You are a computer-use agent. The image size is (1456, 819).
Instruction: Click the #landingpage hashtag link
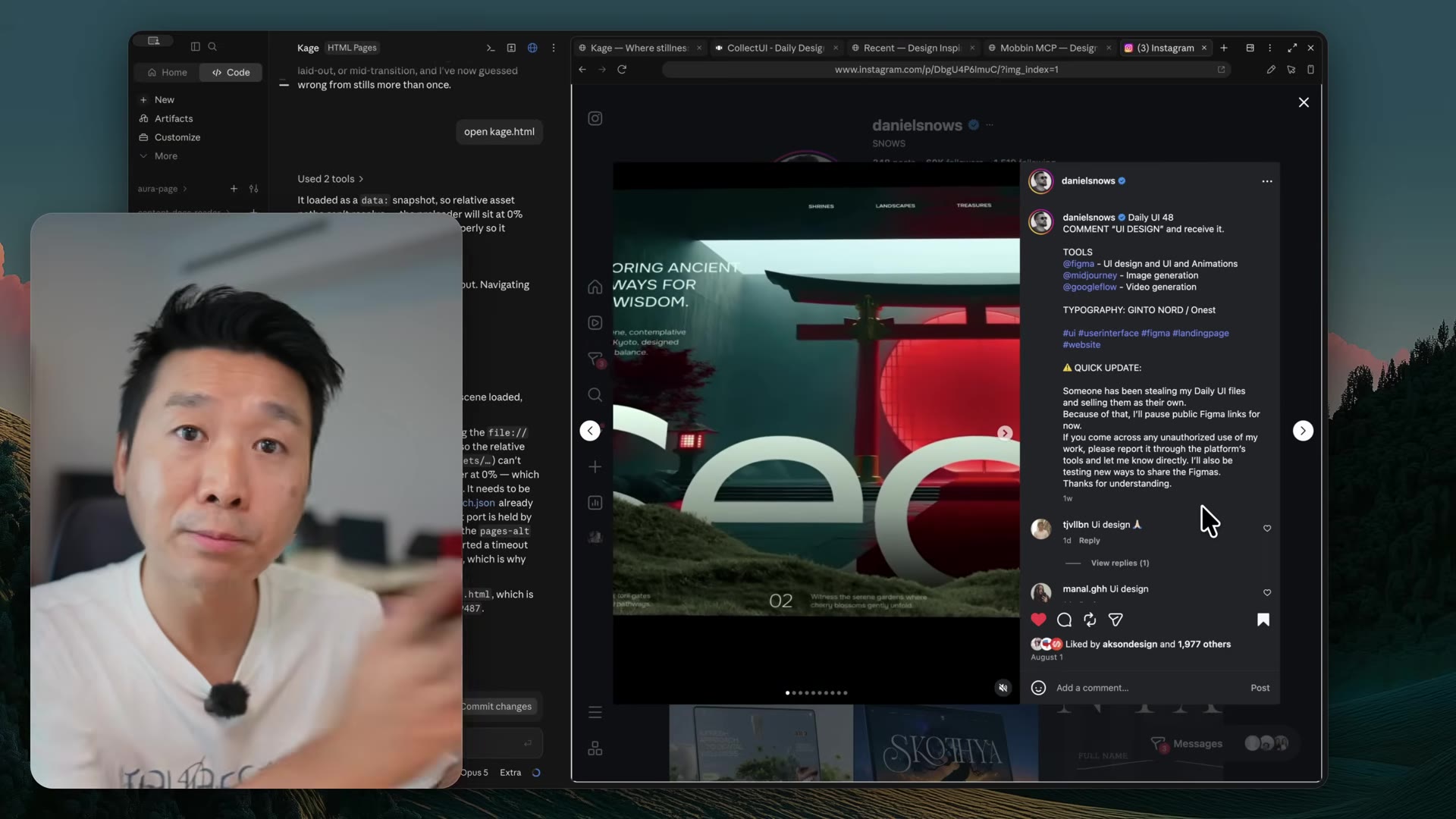point(1200,333)
